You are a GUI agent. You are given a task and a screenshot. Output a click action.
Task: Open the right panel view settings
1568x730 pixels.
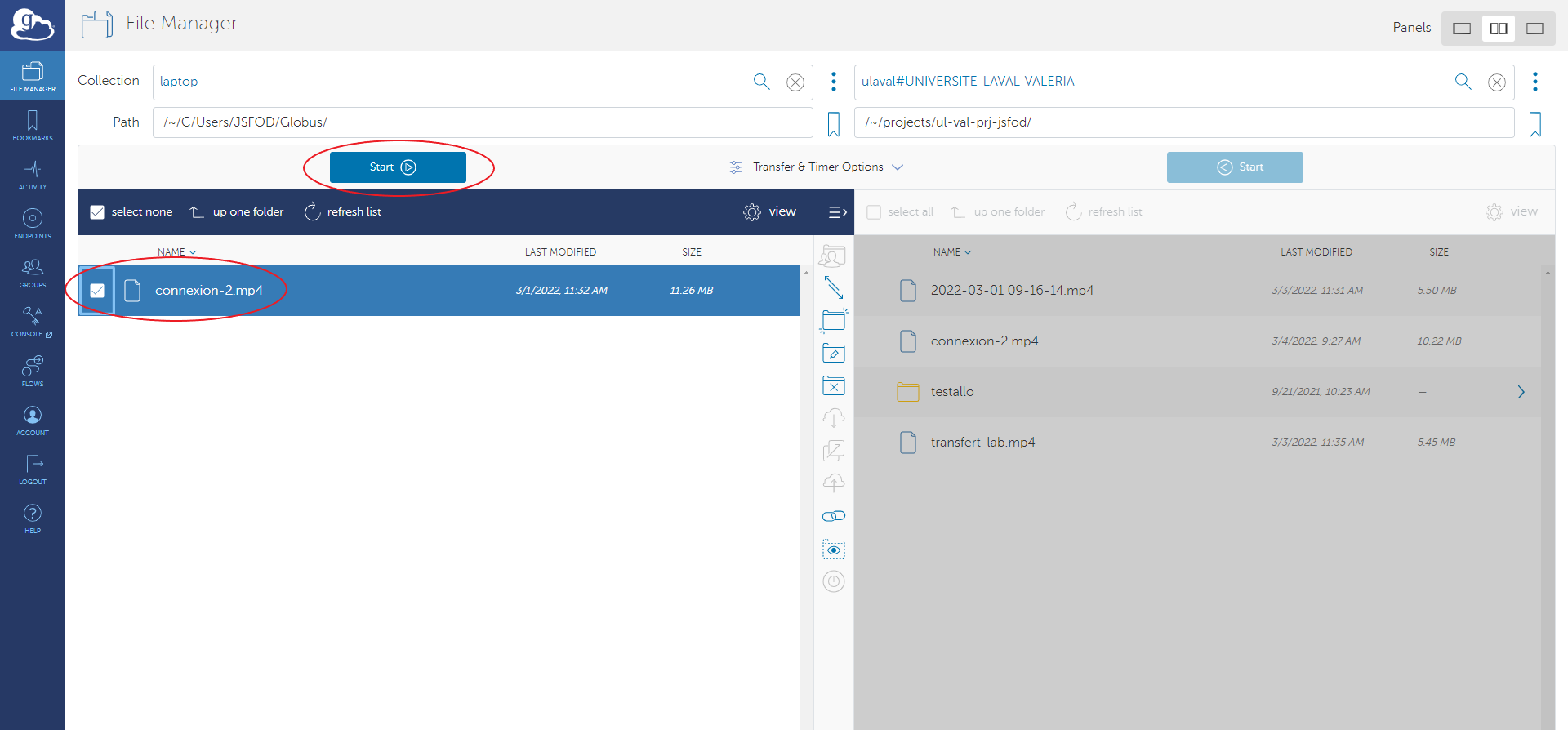coord(1512,212)
